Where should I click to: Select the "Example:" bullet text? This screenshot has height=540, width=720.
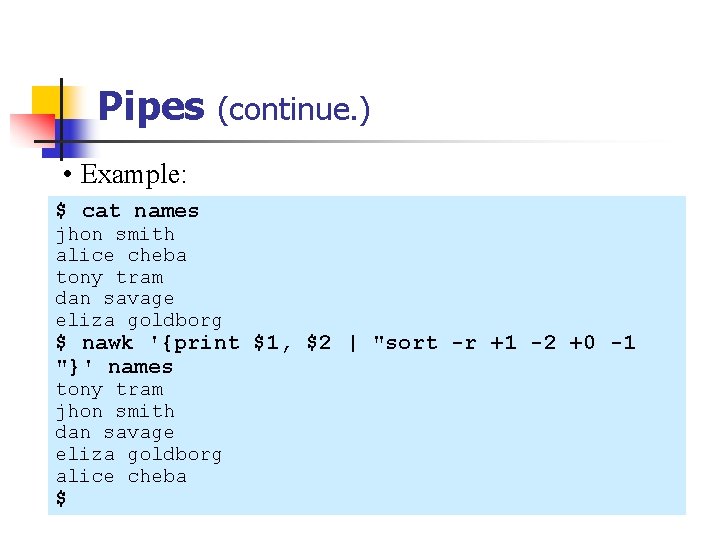pos(133,174)
